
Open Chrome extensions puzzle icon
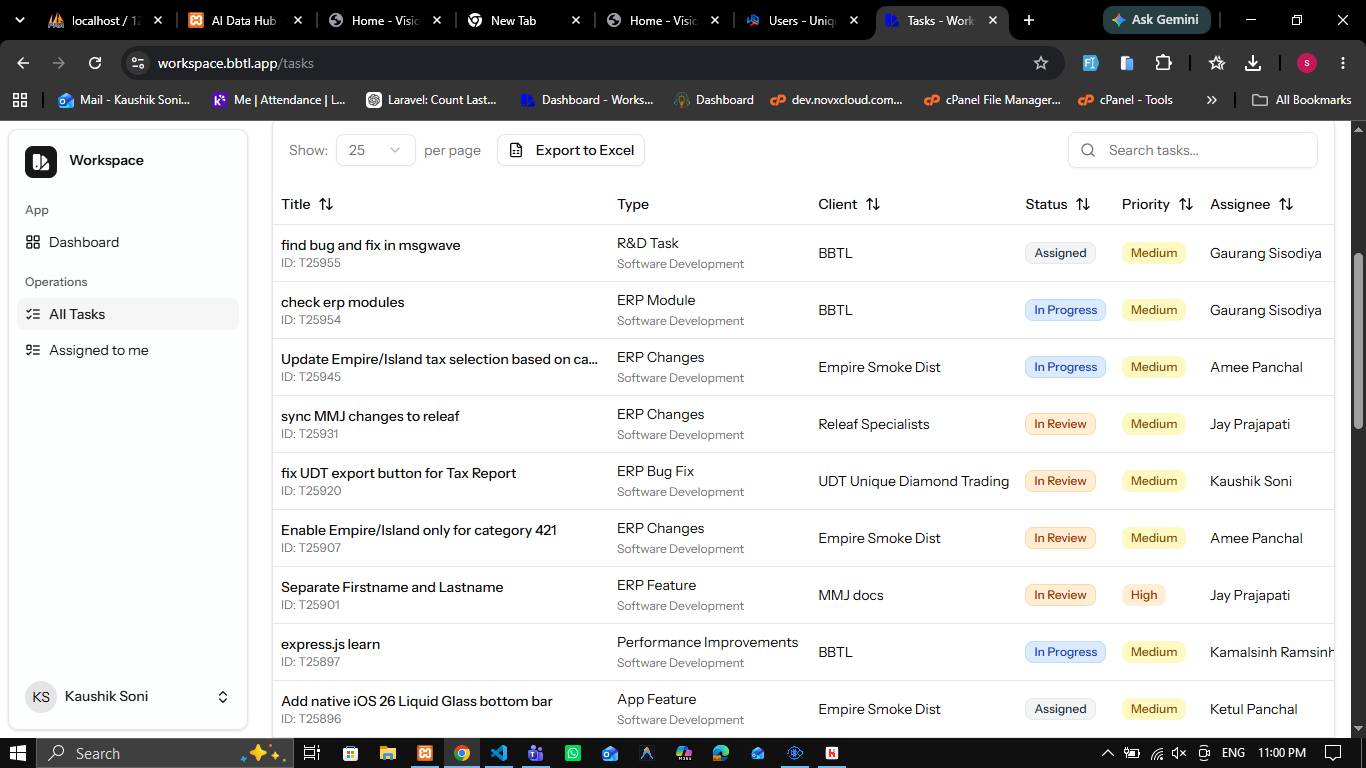pyautogui.click(x=1163, y=63)
